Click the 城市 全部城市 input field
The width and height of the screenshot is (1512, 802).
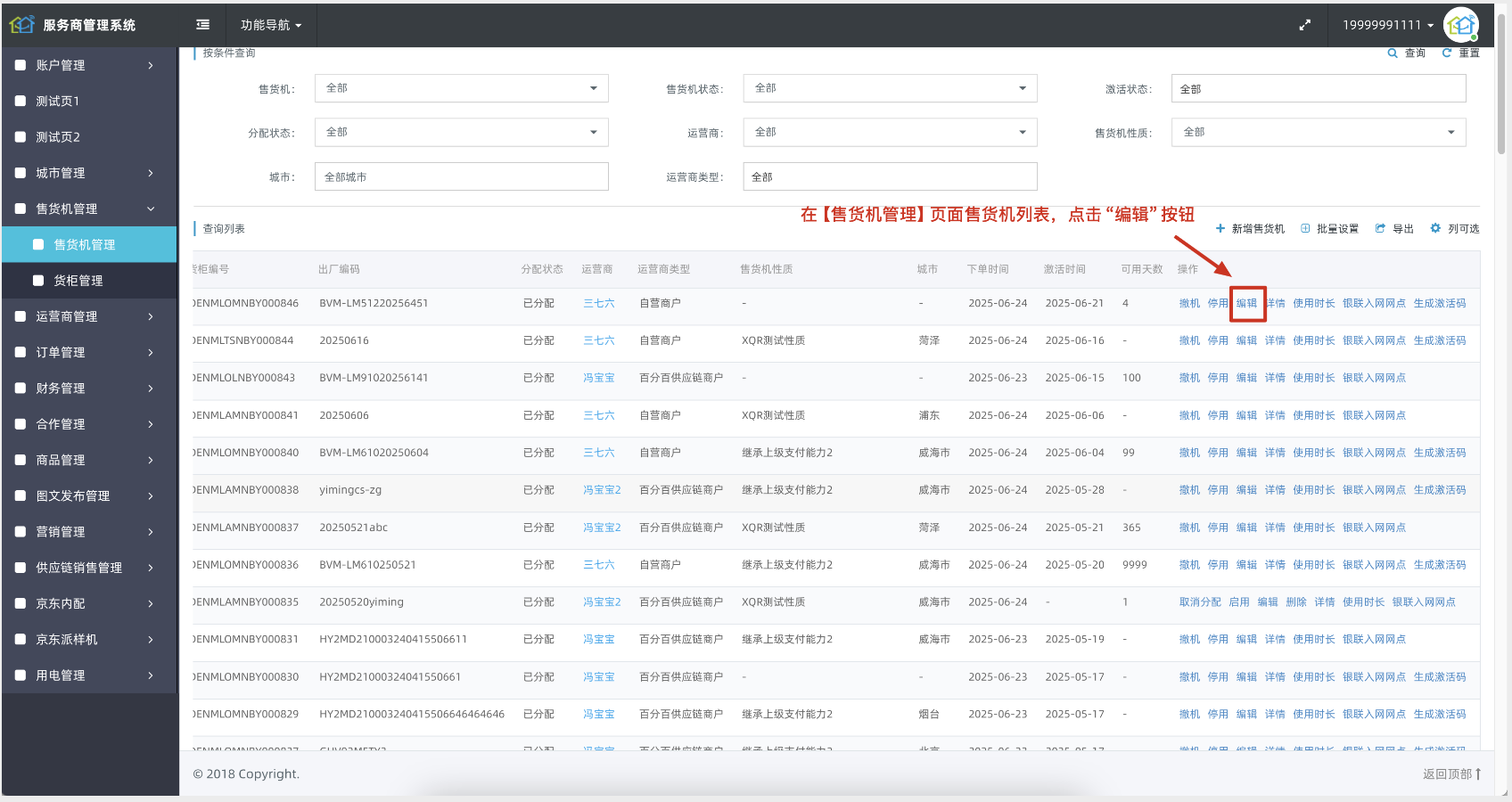(461, 176)
